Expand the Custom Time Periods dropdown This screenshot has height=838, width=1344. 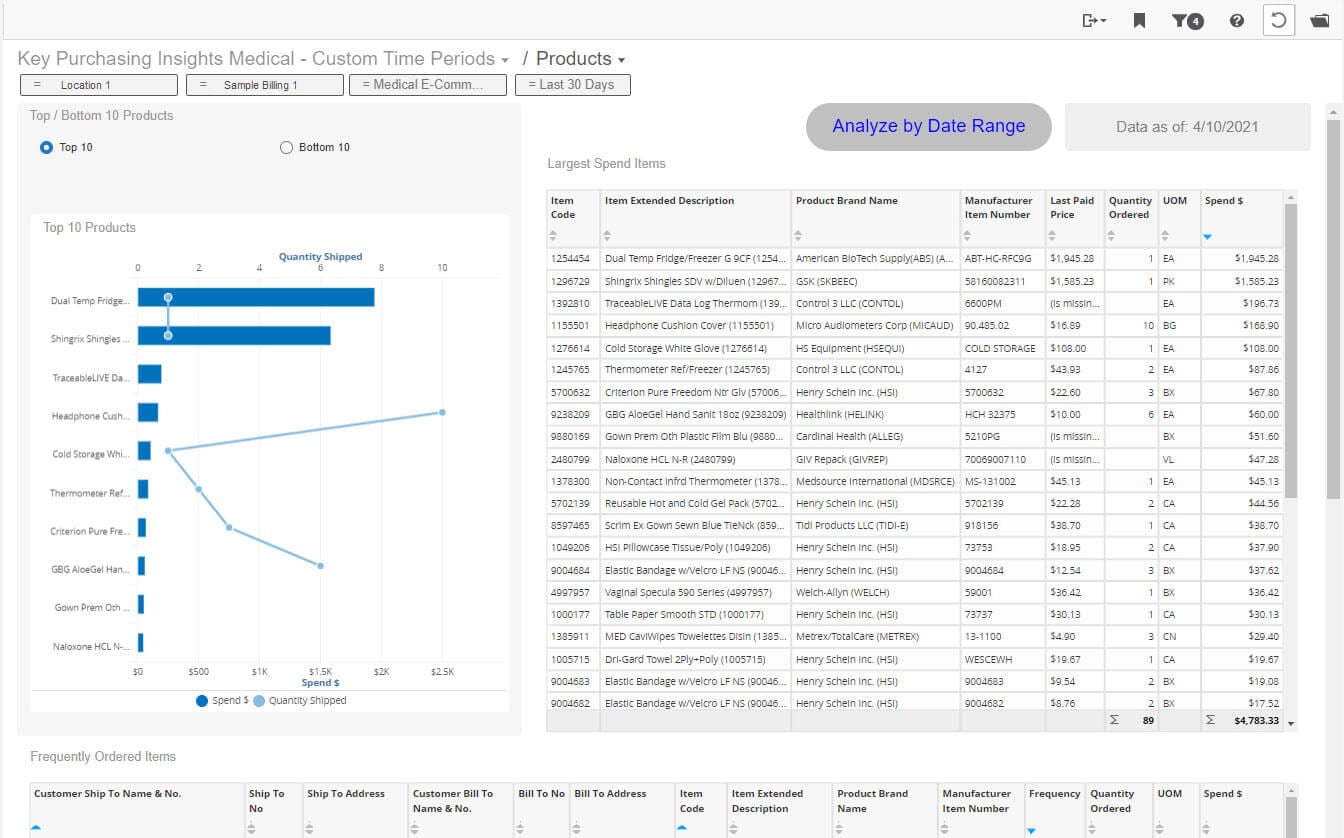(505, 61)
